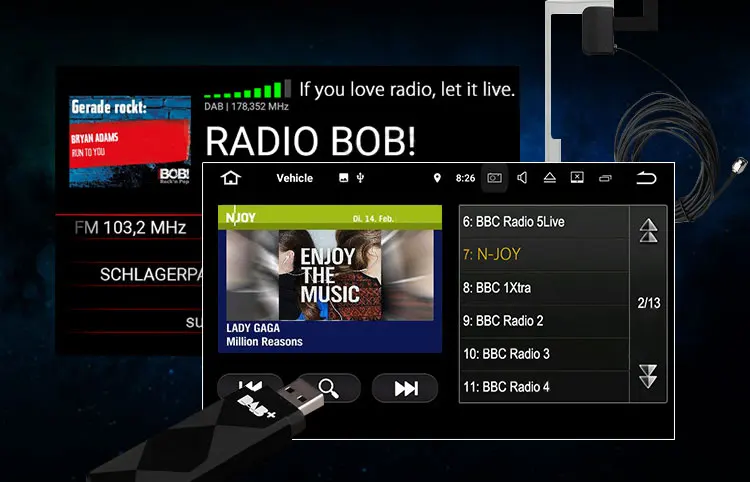Tap the 2/13 page indicator
This screenshot has width=750, height=482.
[649, 303]
